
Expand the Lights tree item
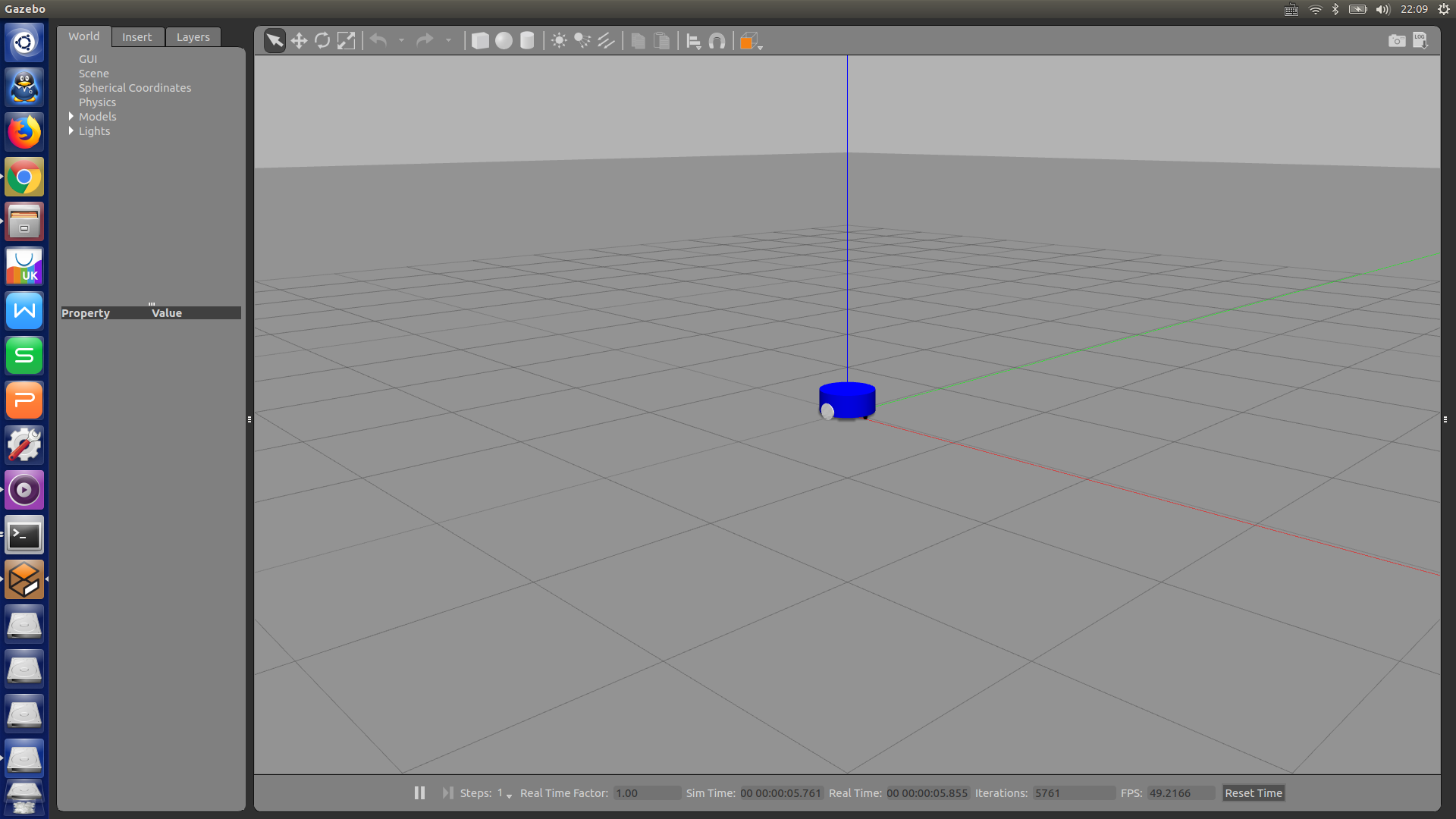point(71,131)
